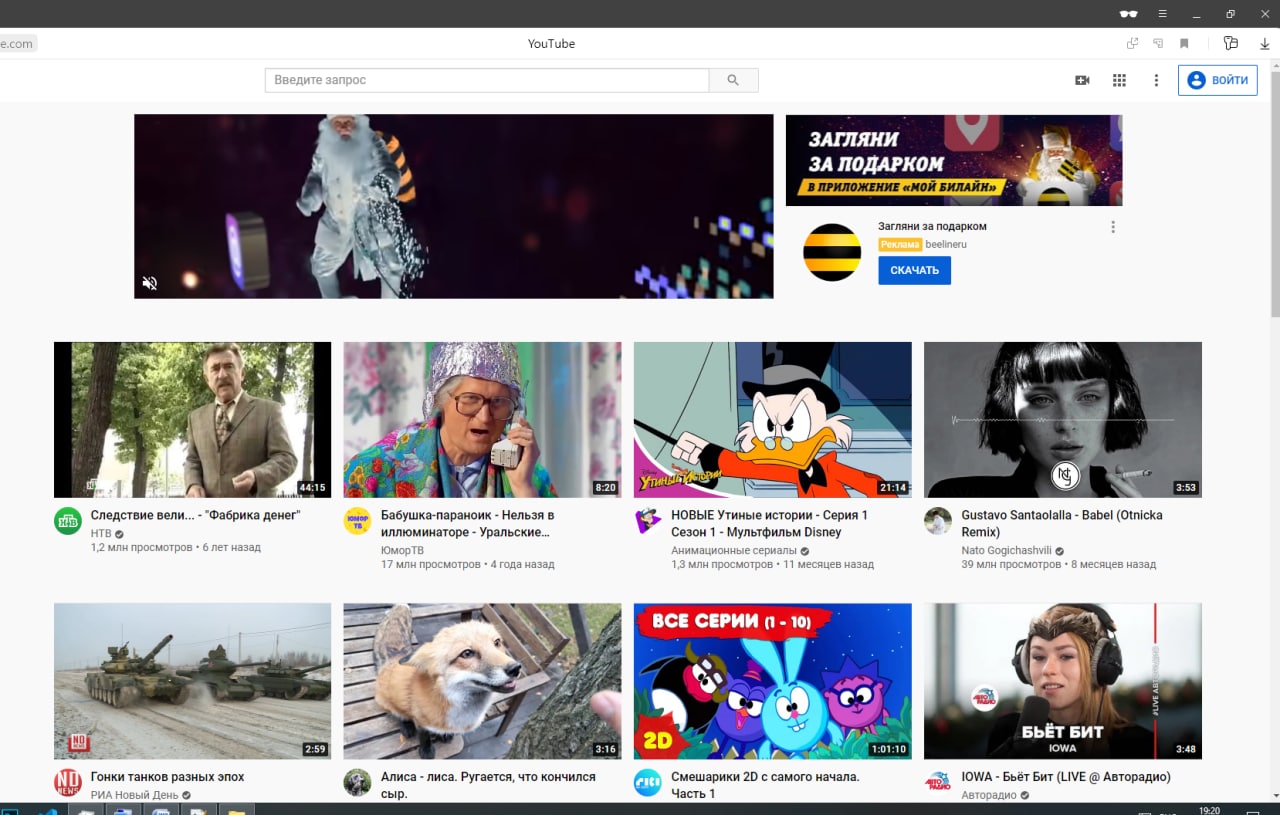Click the YouTube search input field
The image size is (1280, 815).
point(487,80)
